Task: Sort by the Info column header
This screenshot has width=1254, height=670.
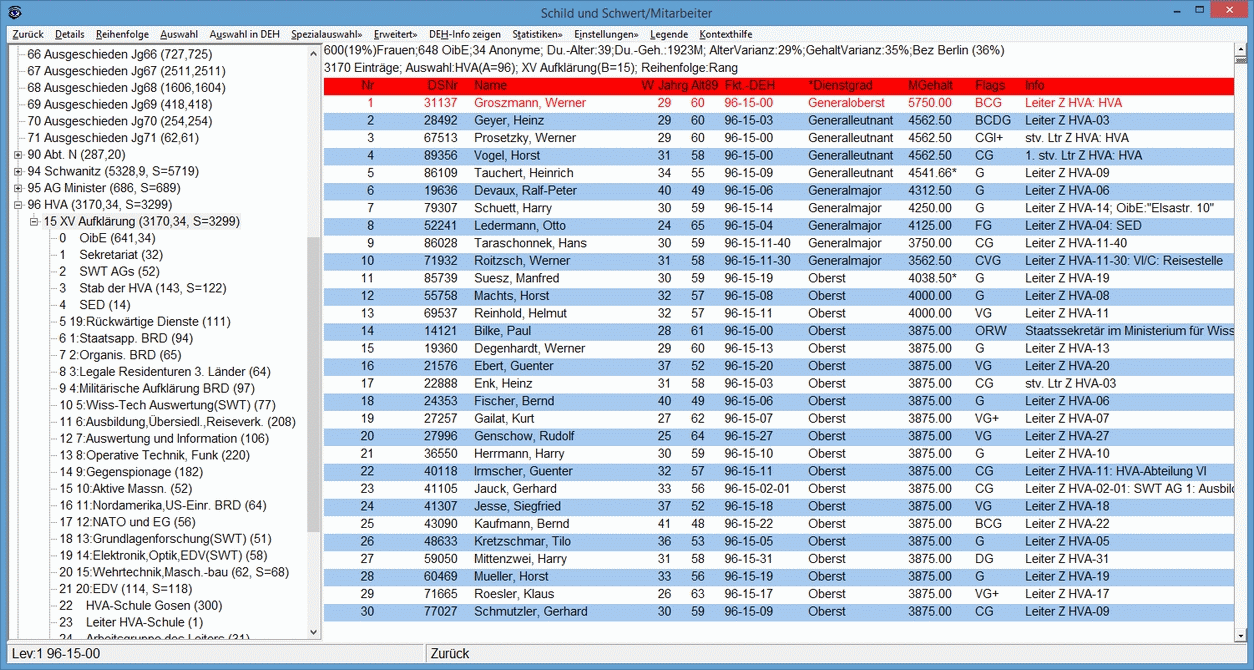Action: pyautogui.click(x=1035, y=86)
